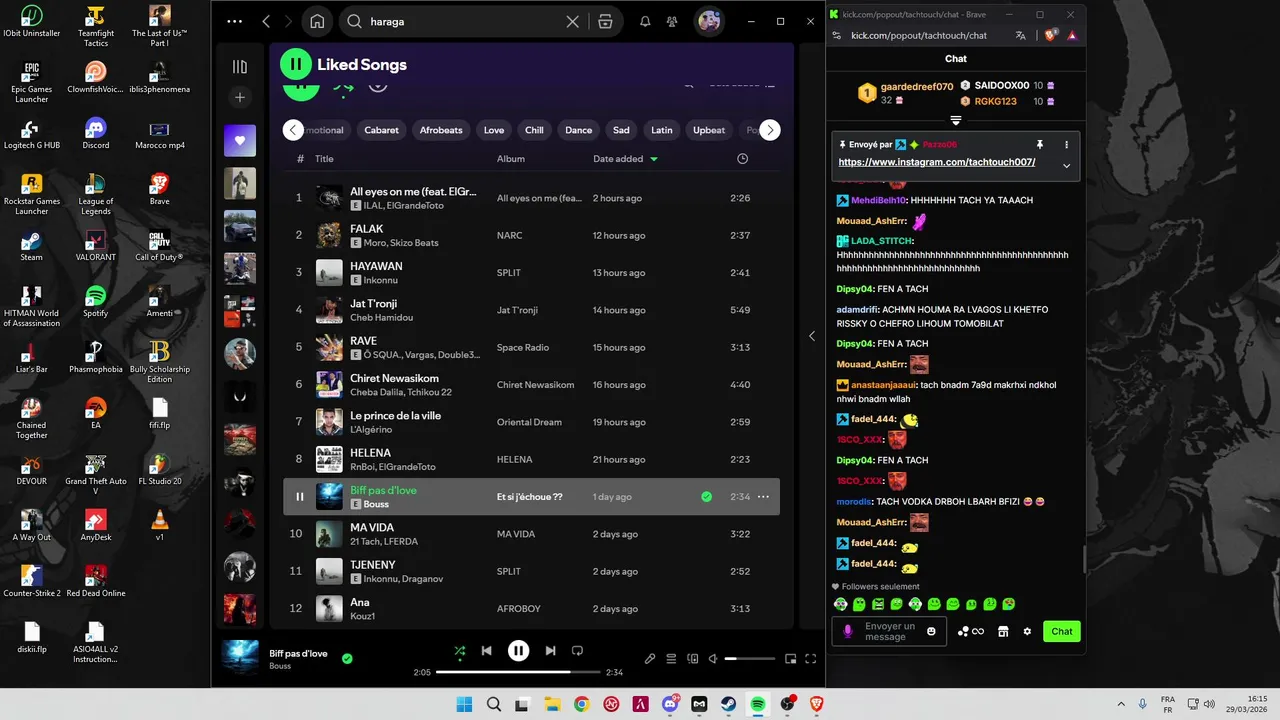Screen dimensions: 1280x720
Task: Select the Upbeat filter chip
Action: point(709,130)
